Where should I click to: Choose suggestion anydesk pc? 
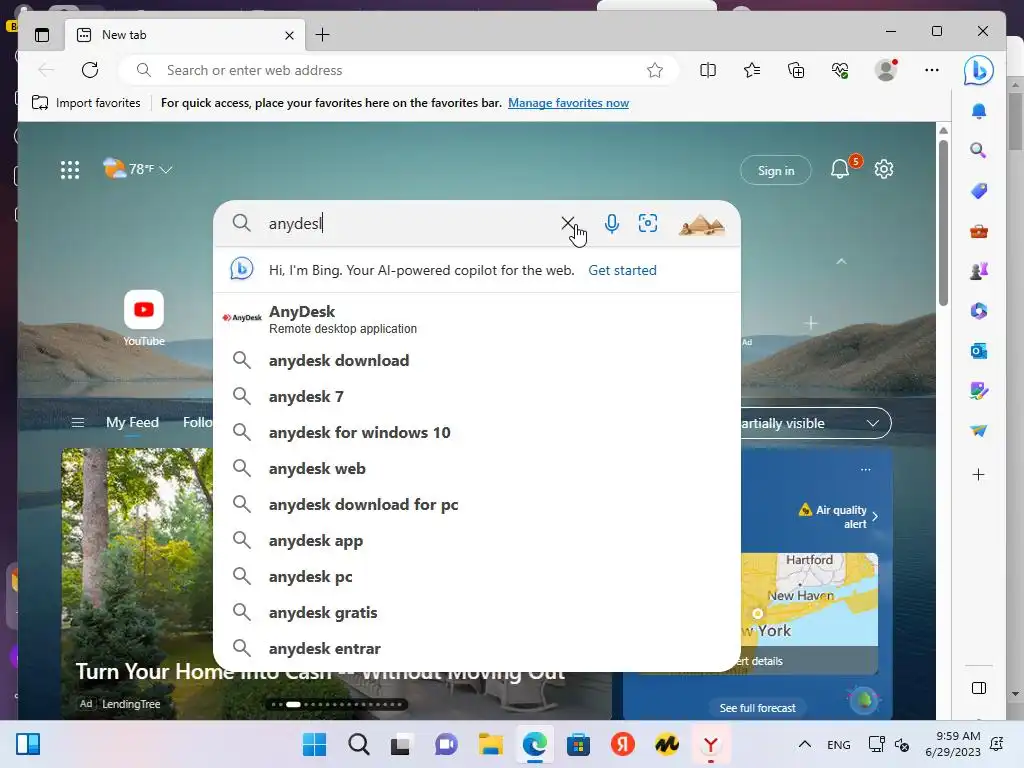477,577
